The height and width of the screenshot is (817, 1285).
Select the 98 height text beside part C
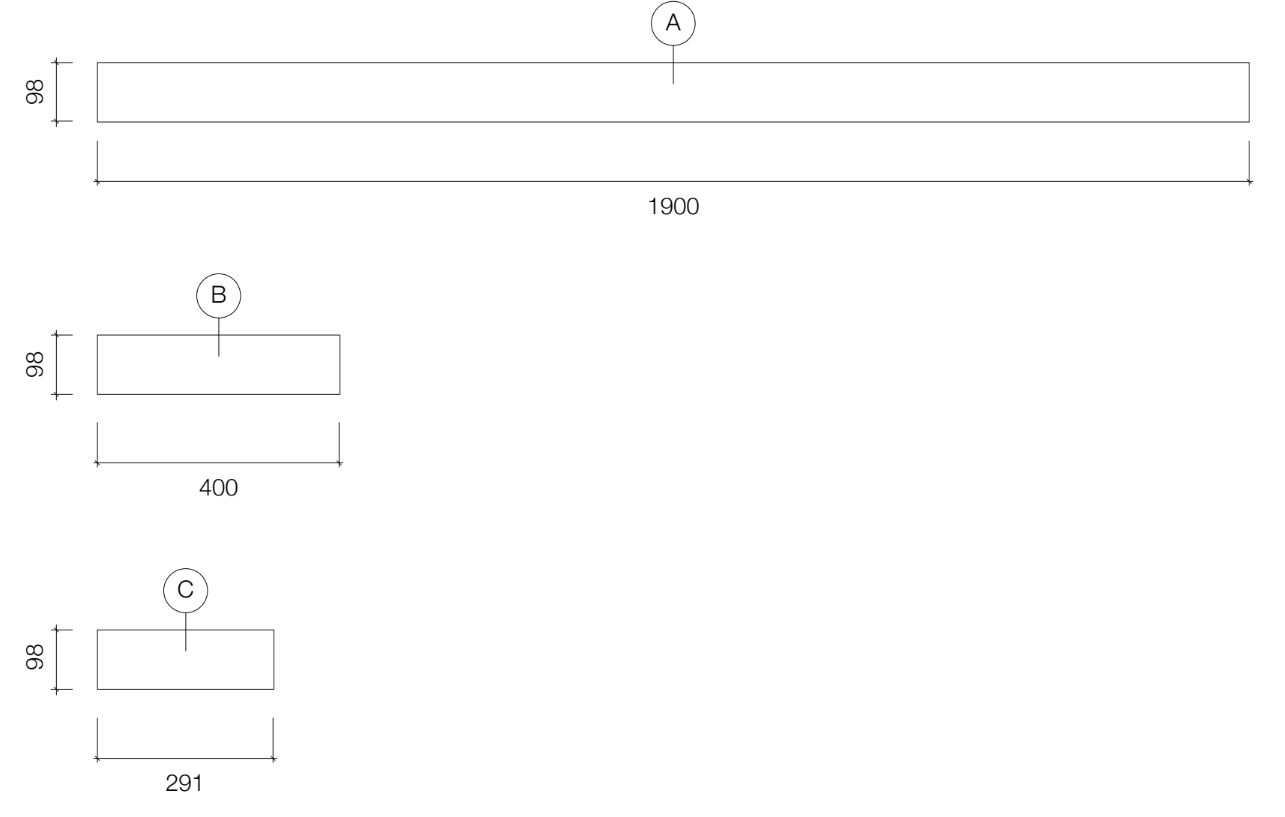35,659
